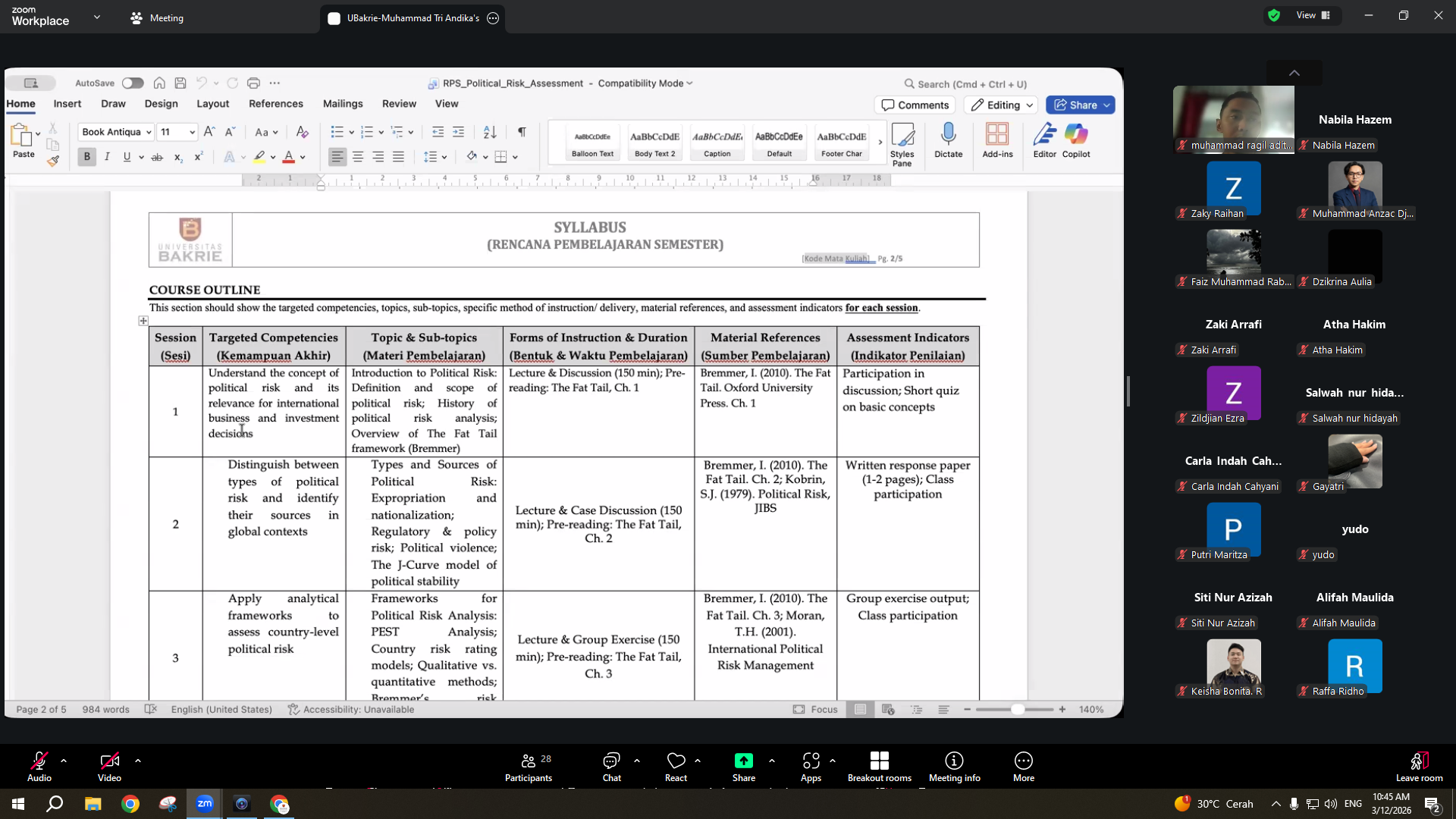Image resolution: width=1456 pixels, height=819 pixels.
Task: Open the Insert ribbon tab
Action: tap(67, 104)
